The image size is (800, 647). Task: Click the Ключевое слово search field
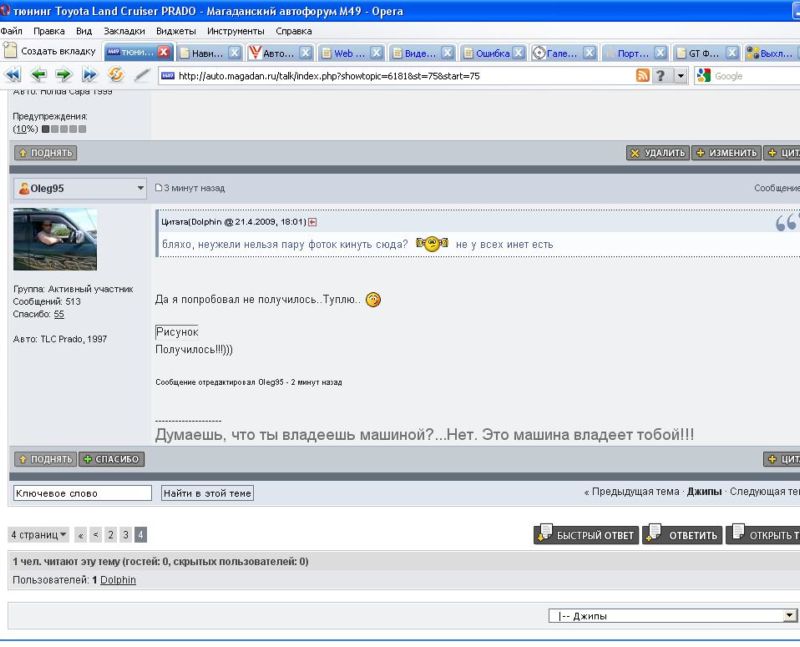coord(81,493)
